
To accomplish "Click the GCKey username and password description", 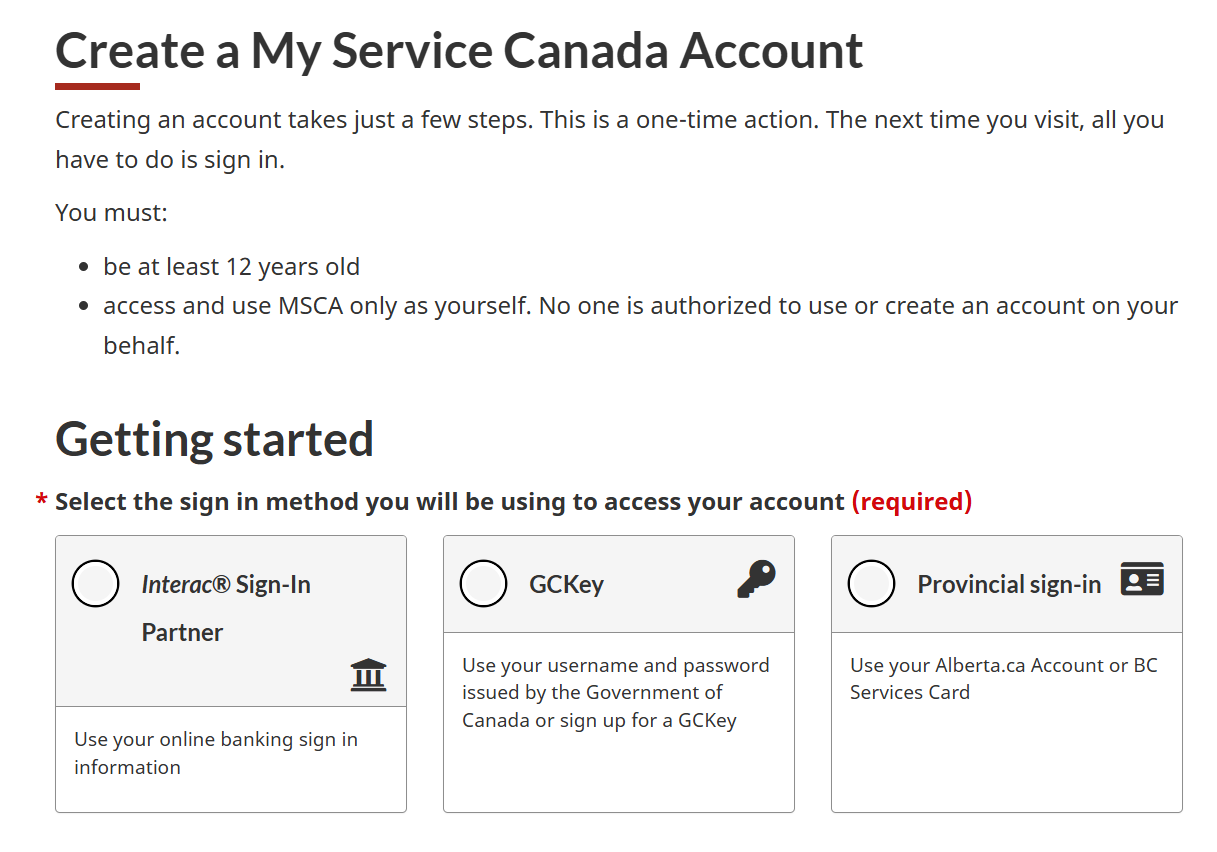I will [x=615, y=692].
